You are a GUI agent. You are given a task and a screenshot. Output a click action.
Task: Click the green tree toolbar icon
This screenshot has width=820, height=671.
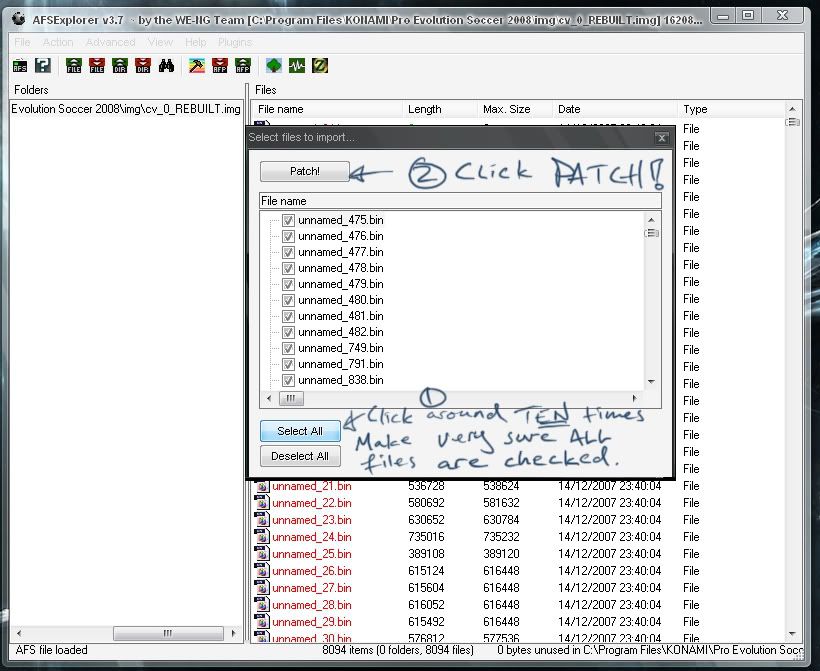tap(274, 65)
